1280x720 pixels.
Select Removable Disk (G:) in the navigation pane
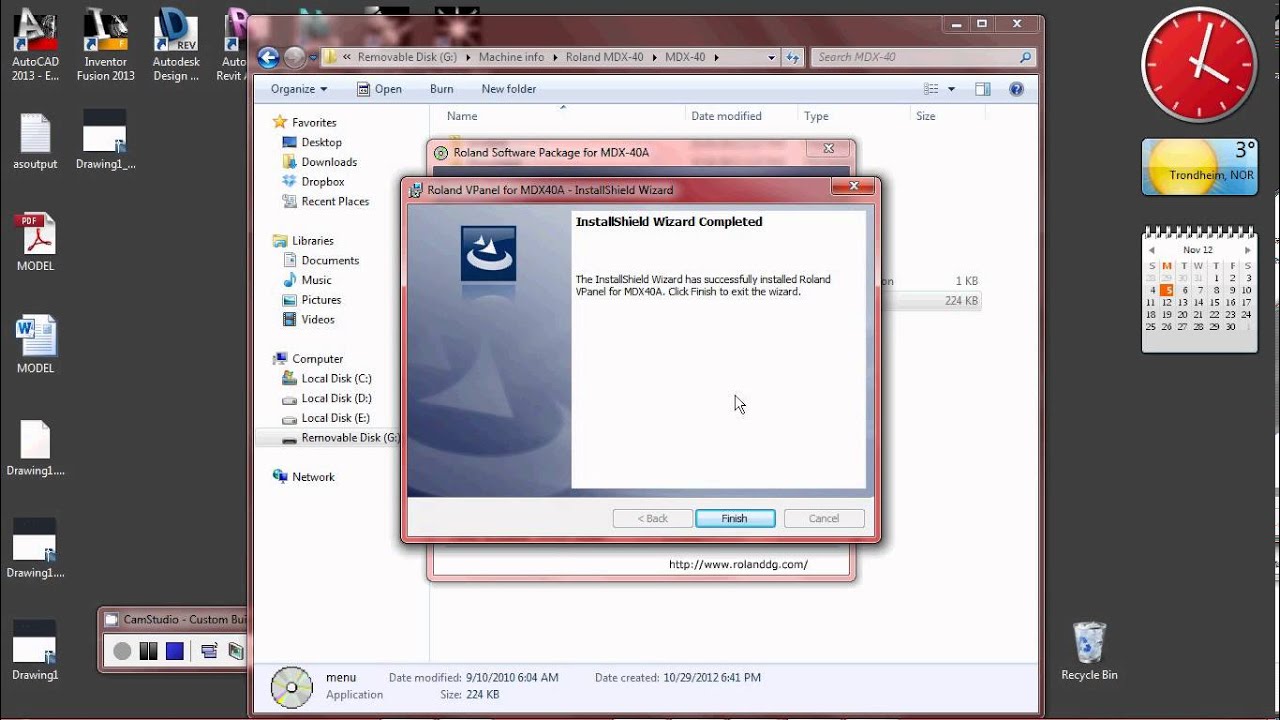tap(341, 438)
